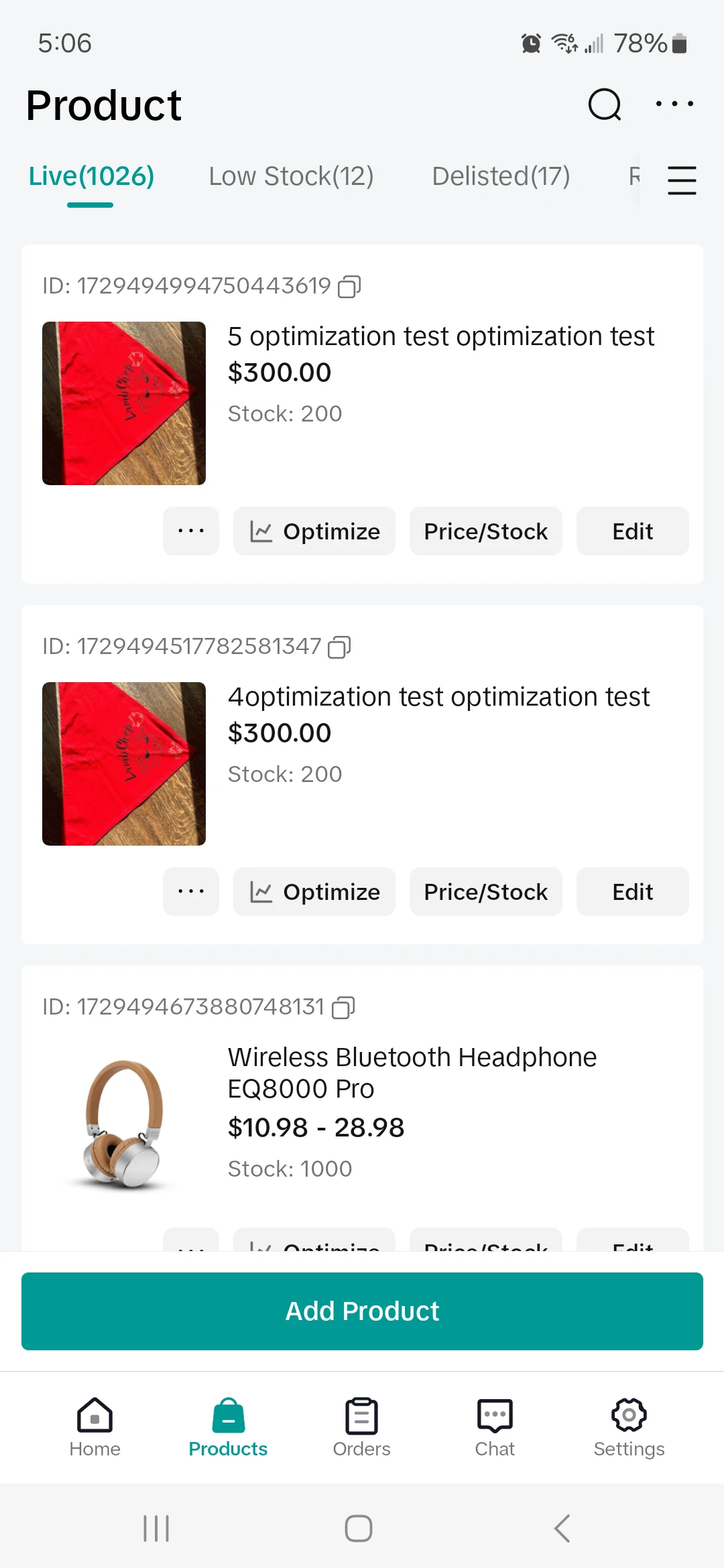Viewport: 724px width, 1568px height.
Task: Copy product ID ending in 443619
Action: [349, 287]
